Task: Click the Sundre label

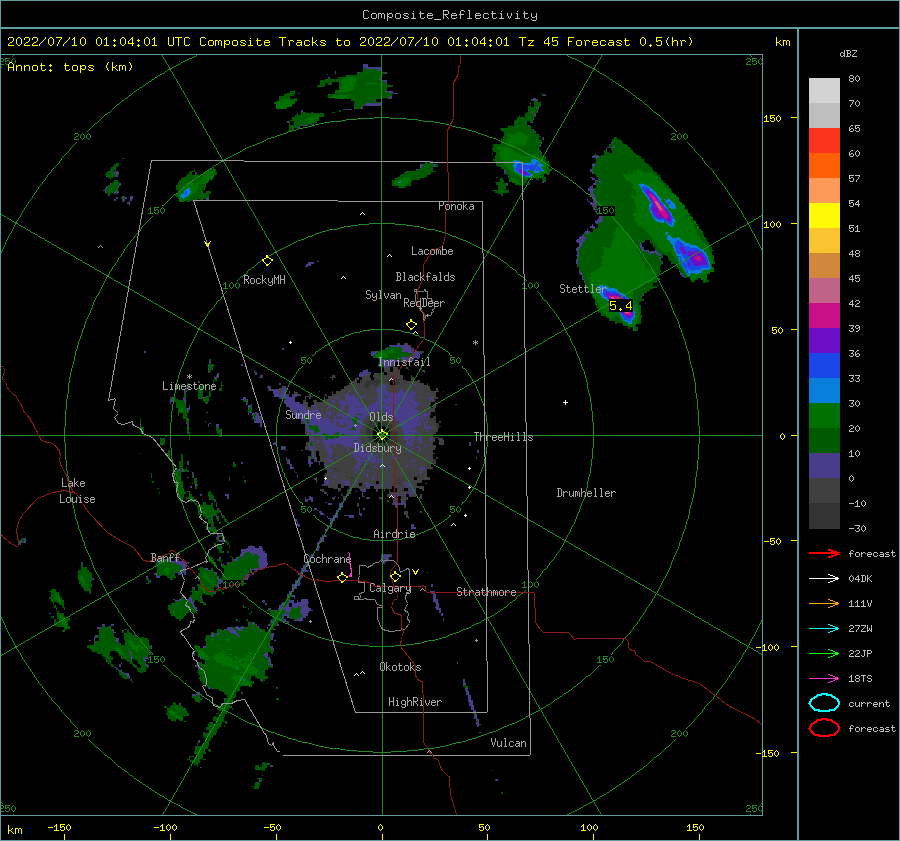Action: 304,415
